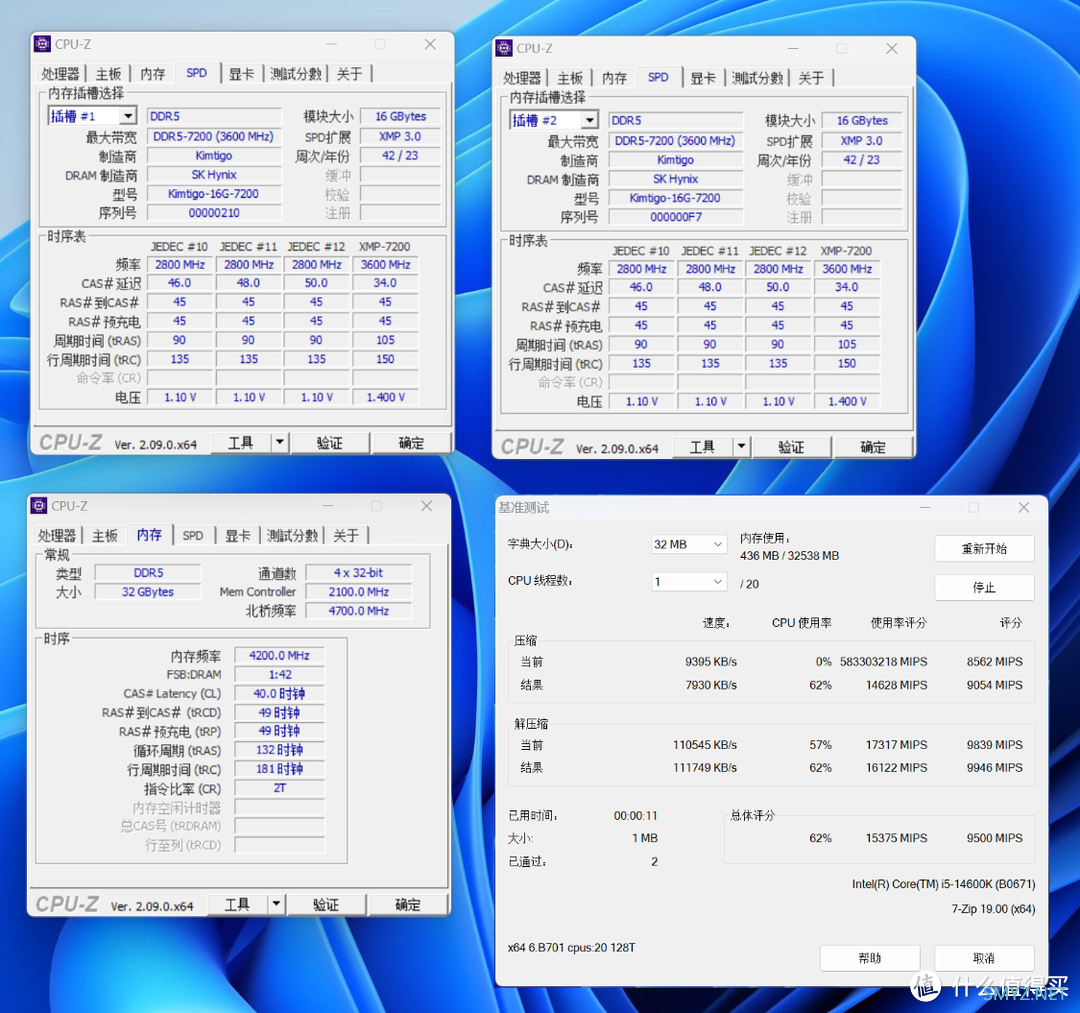Switch to 显卡 tab in top-left CPU-Z window
The width and height of the screenshot is (1080, 1013).
click(241, 74)
